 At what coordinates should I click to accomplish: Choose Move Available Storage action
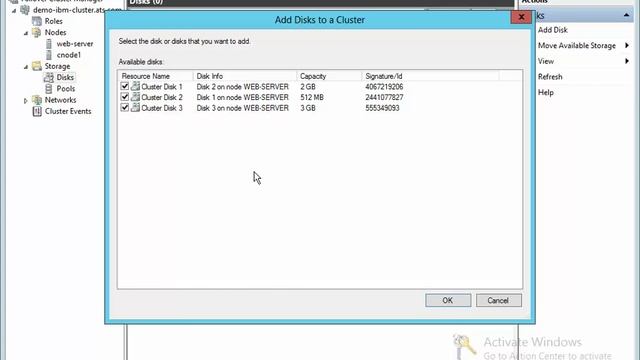coord(577,45)
